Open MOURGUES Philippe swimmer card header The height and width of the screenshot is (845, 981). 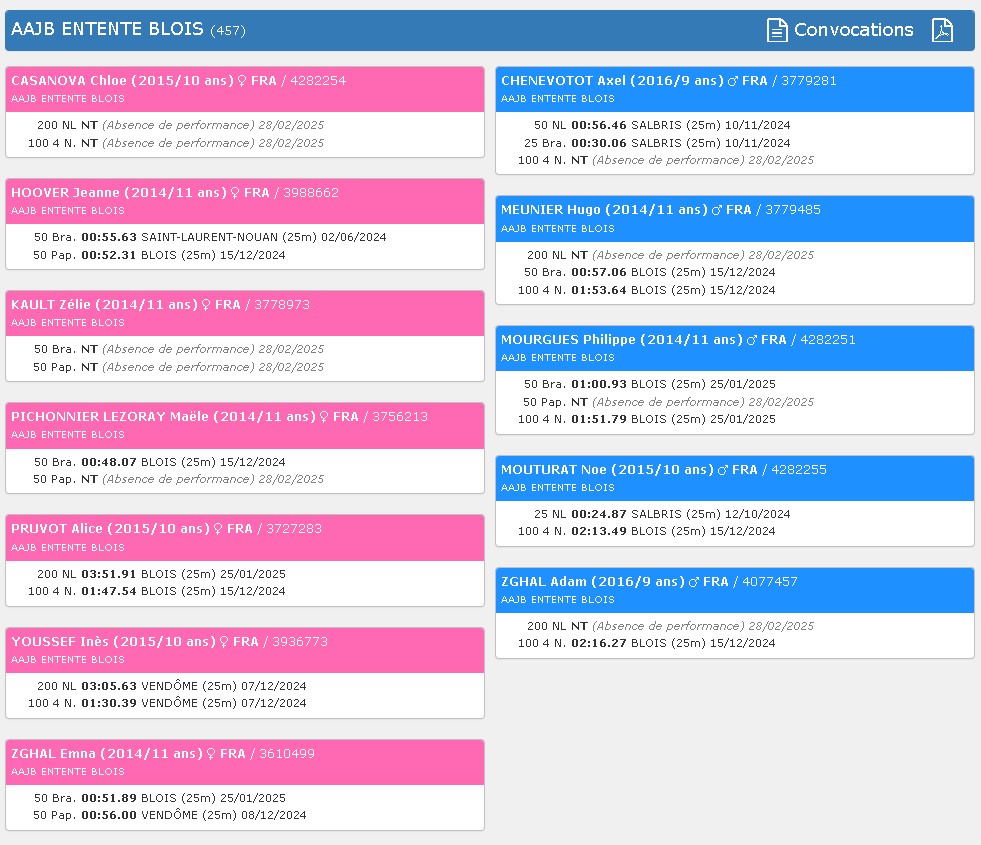click(734, 348)
